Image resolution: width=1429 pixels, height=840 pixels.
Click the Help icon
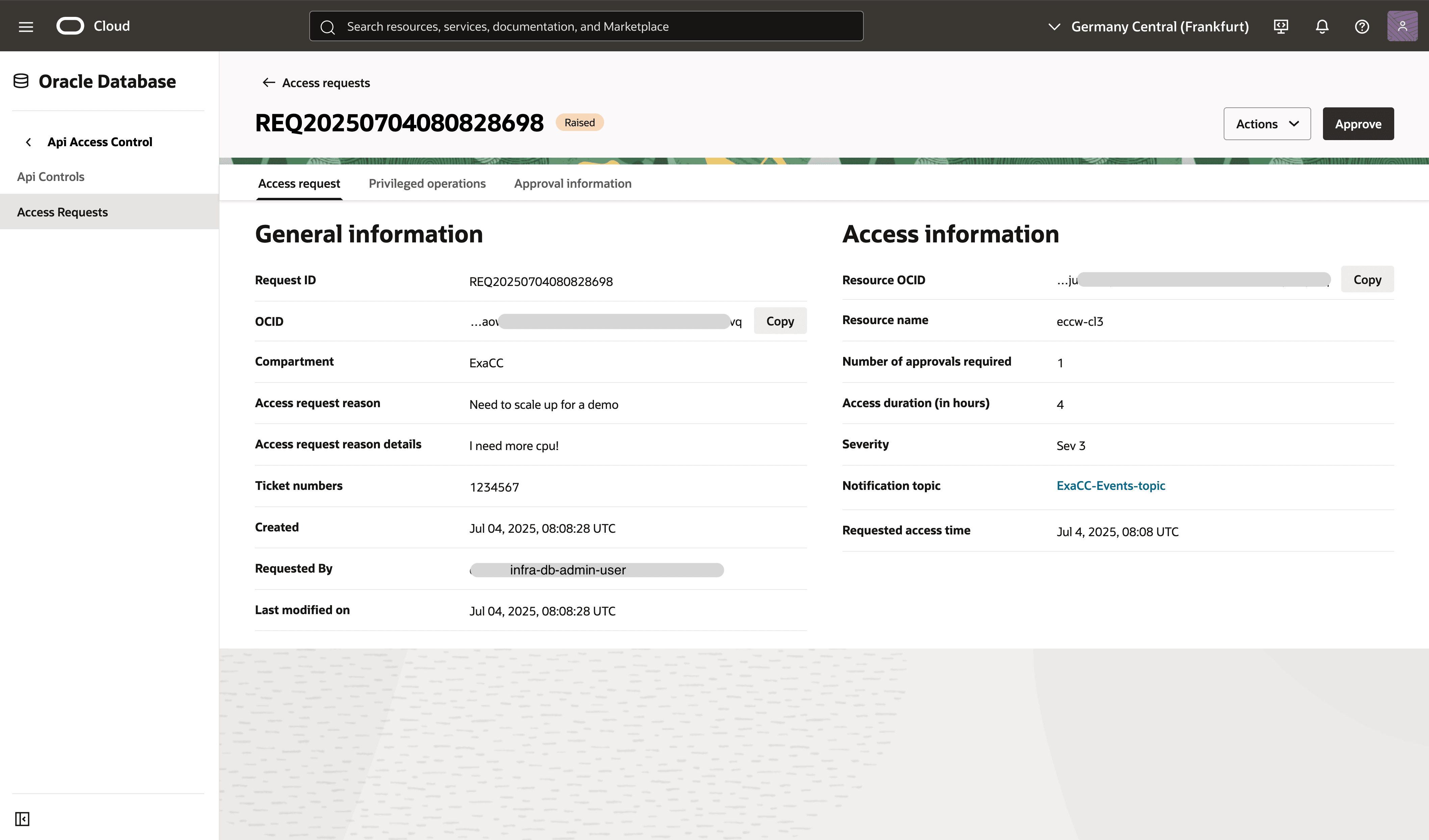pos(1361,26)
